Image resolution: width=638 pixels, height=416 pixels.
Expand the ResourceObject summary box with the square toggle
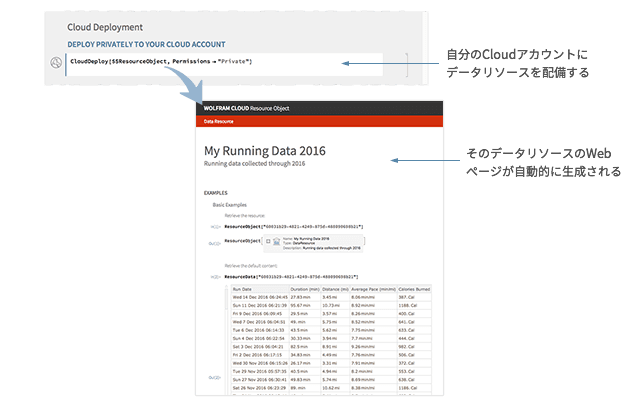coord(268,241)
